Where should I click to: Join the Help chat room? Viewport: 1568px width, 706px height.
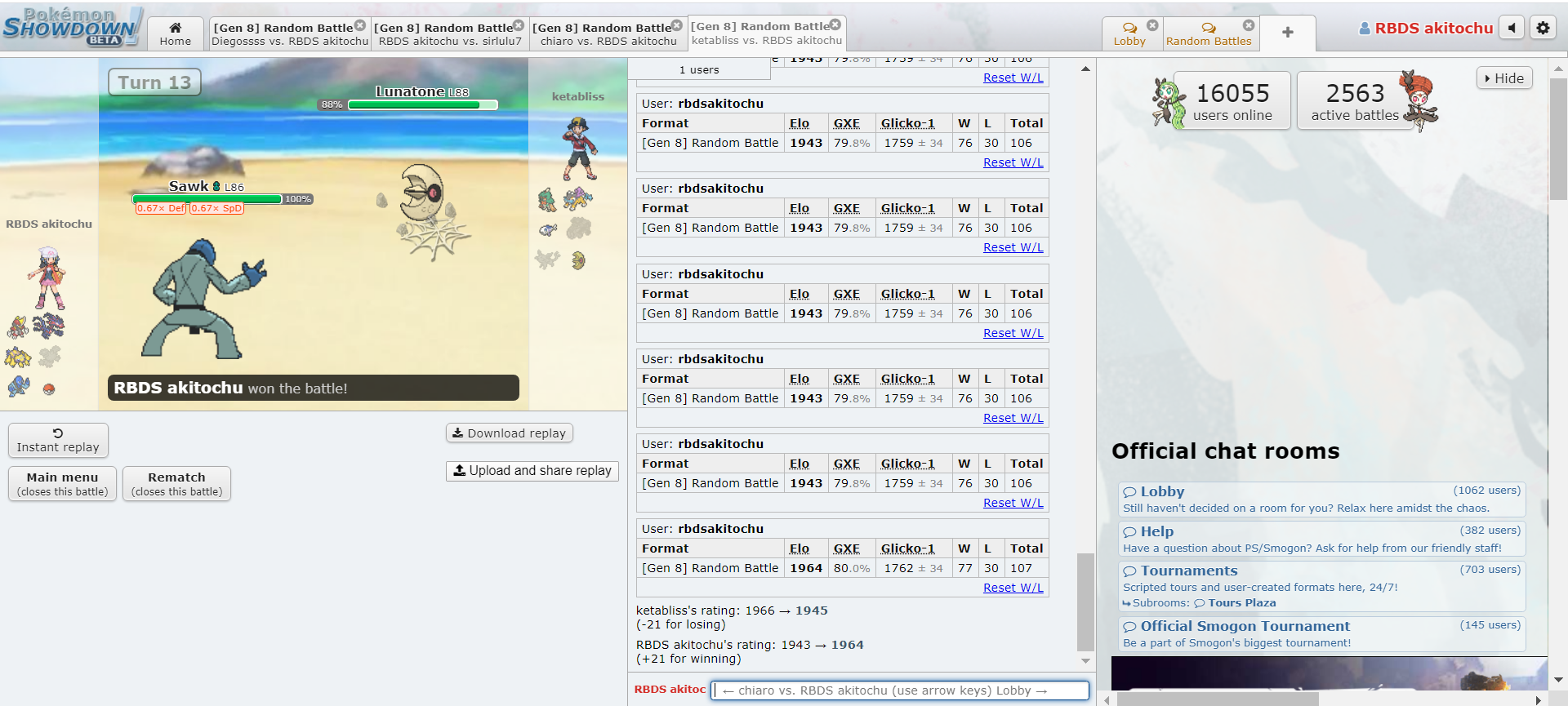[1321, 539]
